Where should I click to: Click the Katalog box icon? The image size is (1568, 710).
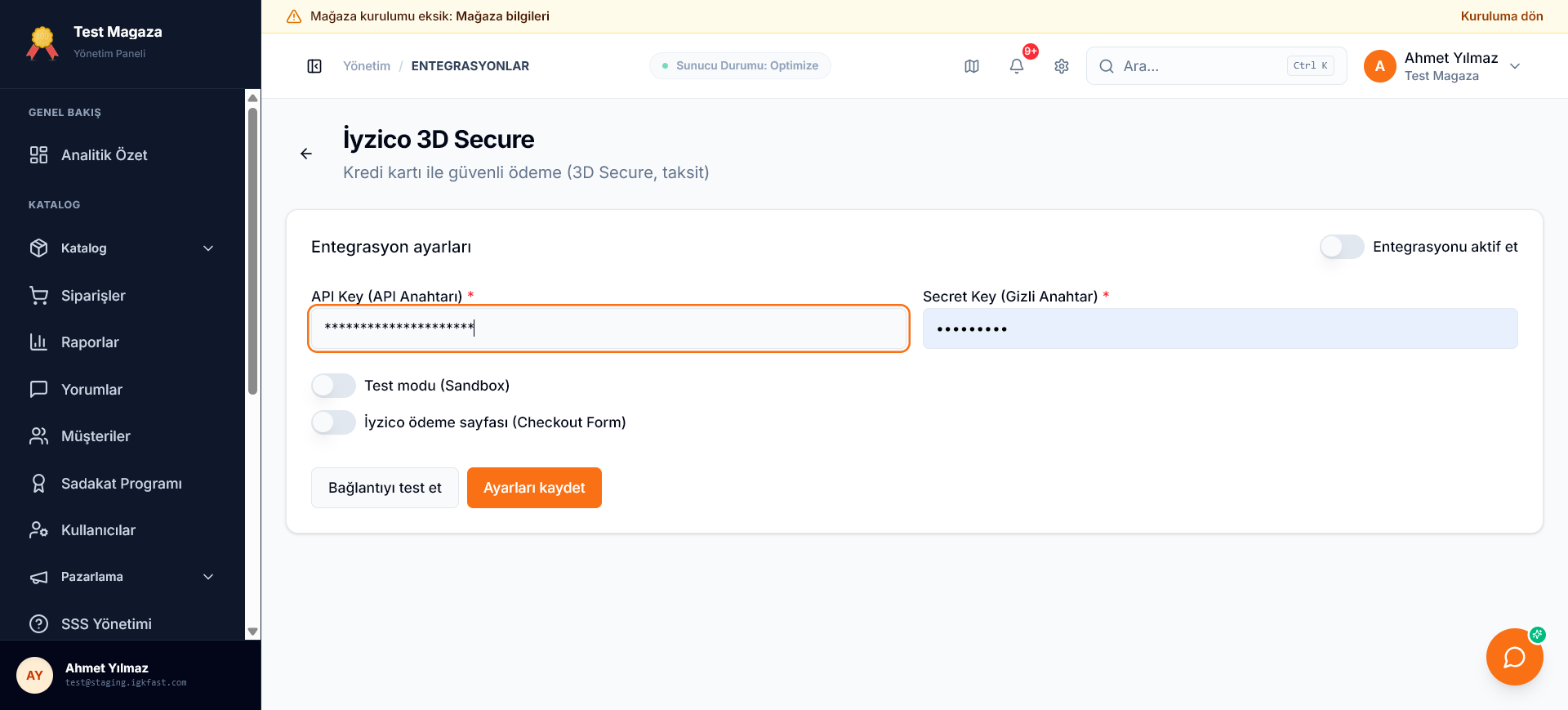pyautogui.click(x=38, y=248)
